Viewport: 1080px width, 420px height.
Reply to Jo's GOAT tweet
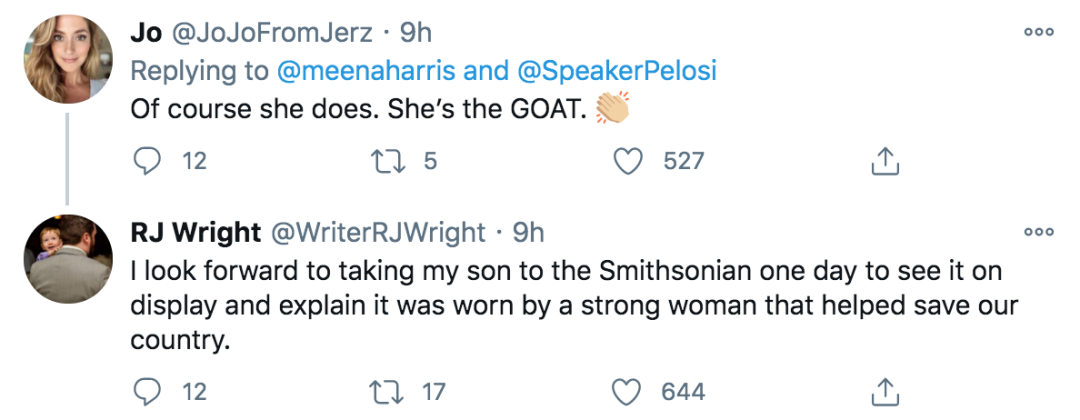pos(146,160)
